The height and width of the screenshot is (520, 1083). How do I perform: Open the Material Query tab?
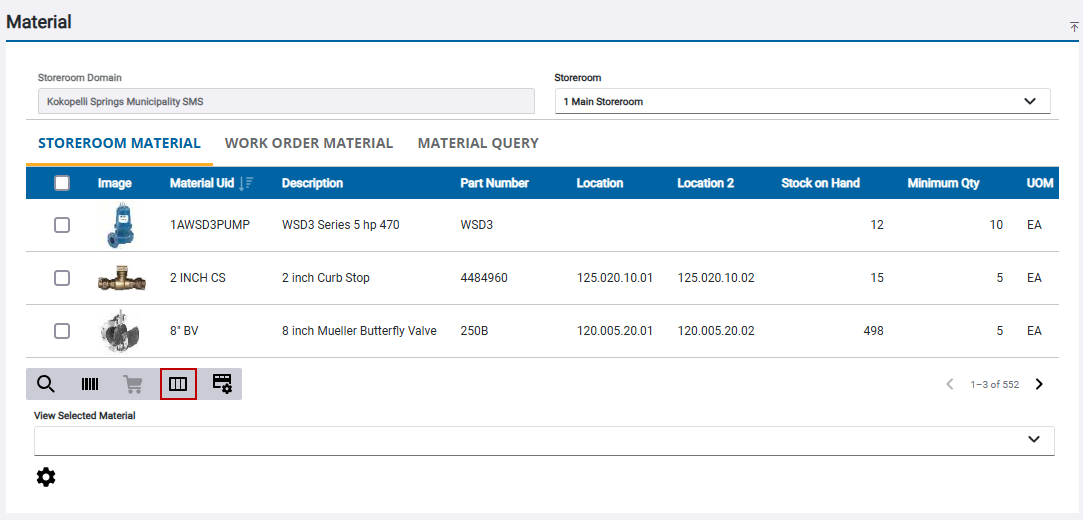[x=478, y=143]
